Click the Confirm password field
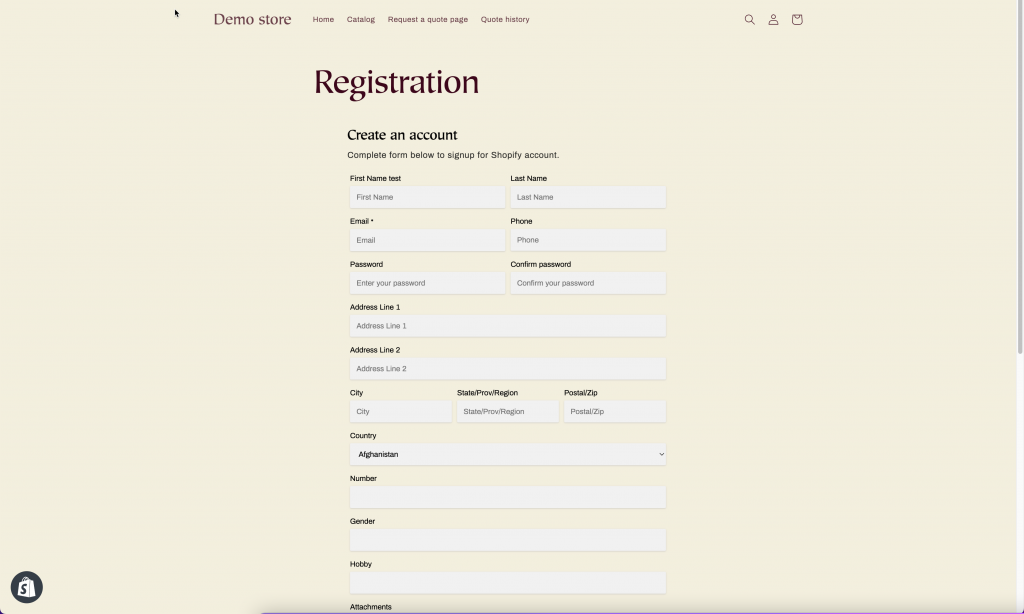The height and width of the screenshot is (614, 1024). click(588, 284)
